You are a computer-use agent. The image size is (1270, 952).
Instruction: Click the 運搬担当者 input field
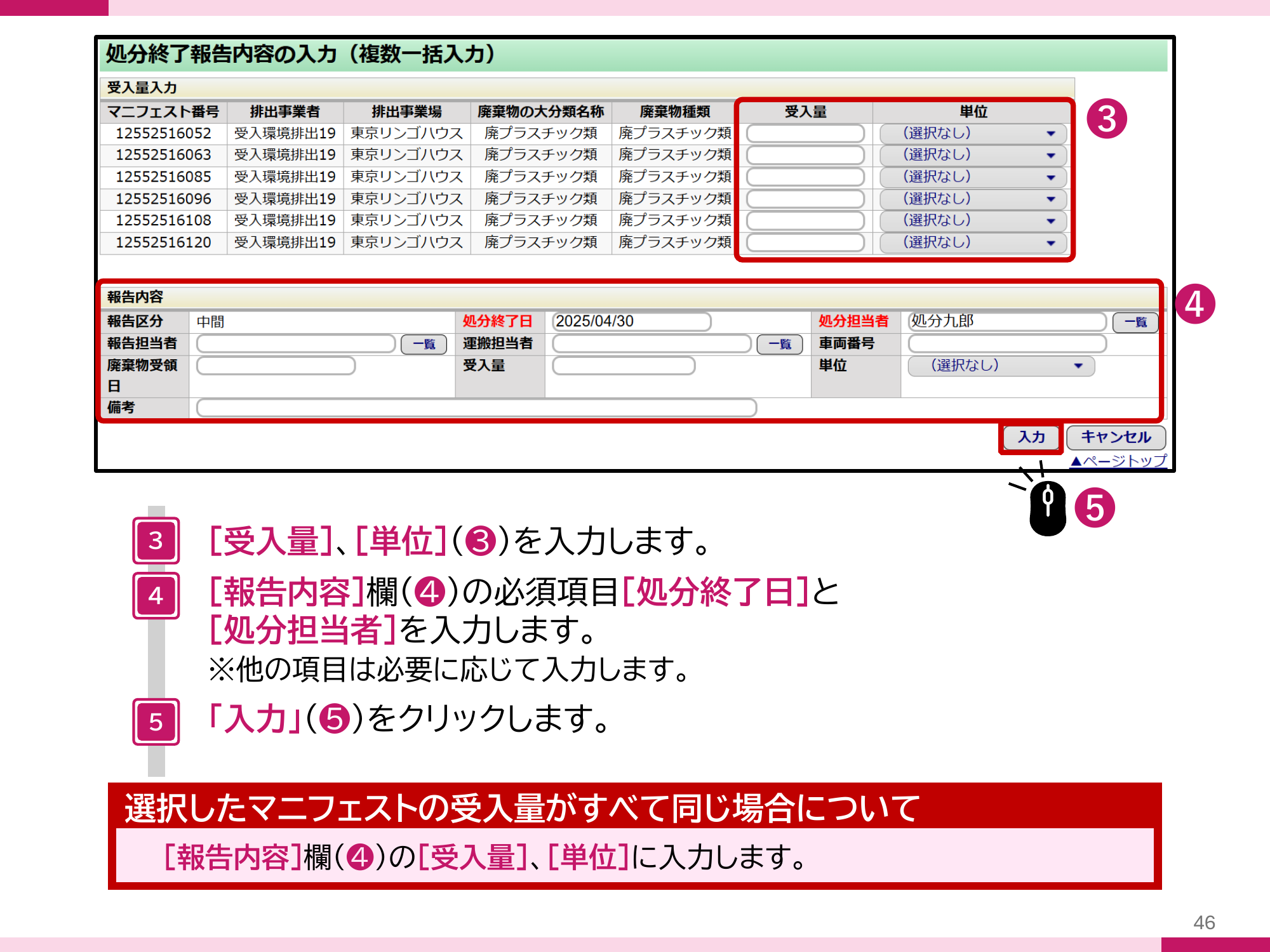(x=652, y=343)
